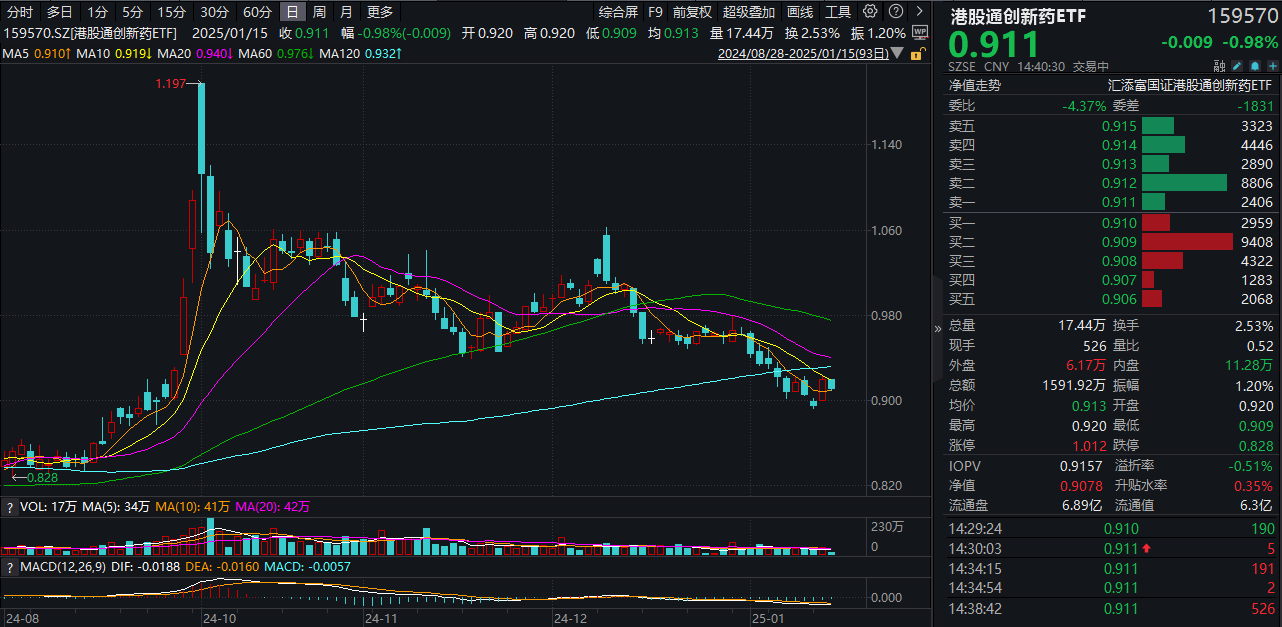The height and width of the screenshot is (627, 1282).
Task: Open the 画线 drawing tools
Action: (x=800, y=12)
